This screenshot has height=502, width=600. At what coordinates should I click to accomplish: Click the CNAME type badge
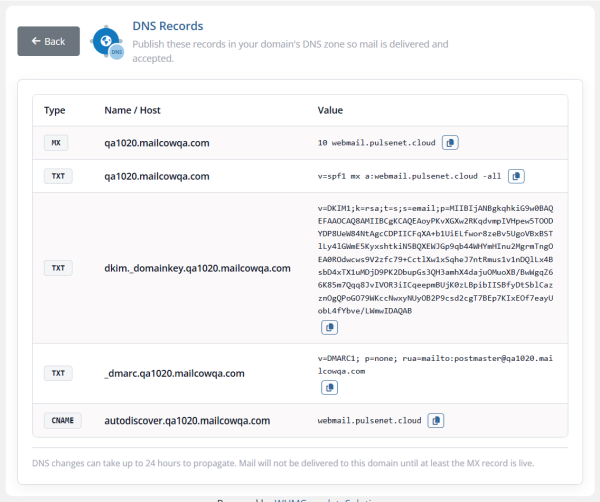(x=62, y=421)
